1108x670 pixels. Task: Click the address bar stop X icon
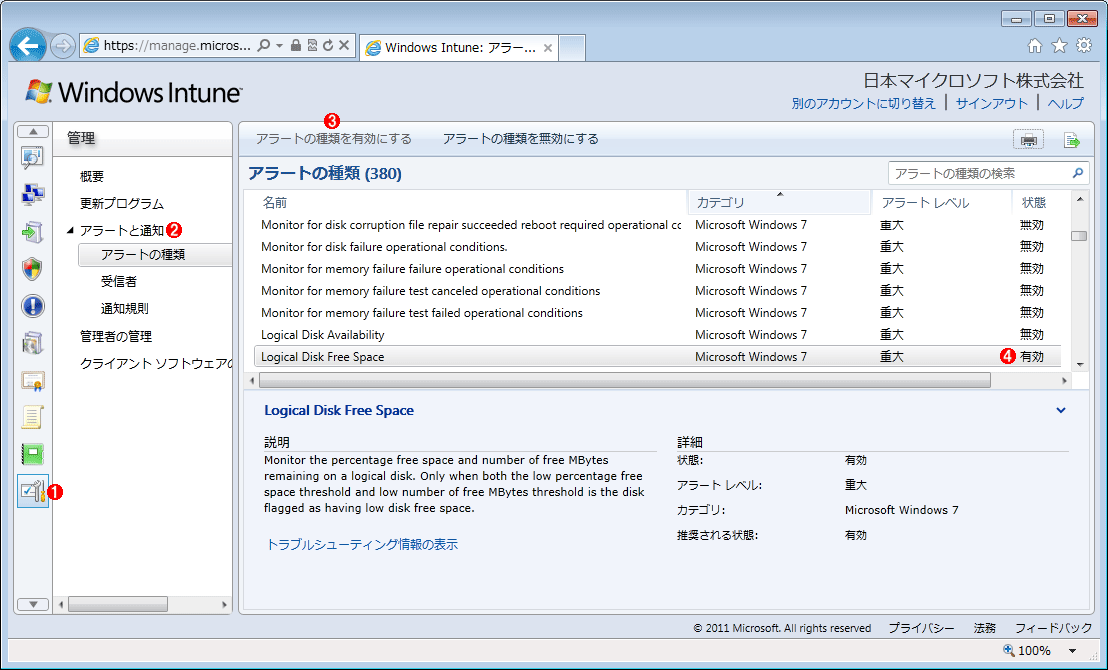tap(344, 45)
